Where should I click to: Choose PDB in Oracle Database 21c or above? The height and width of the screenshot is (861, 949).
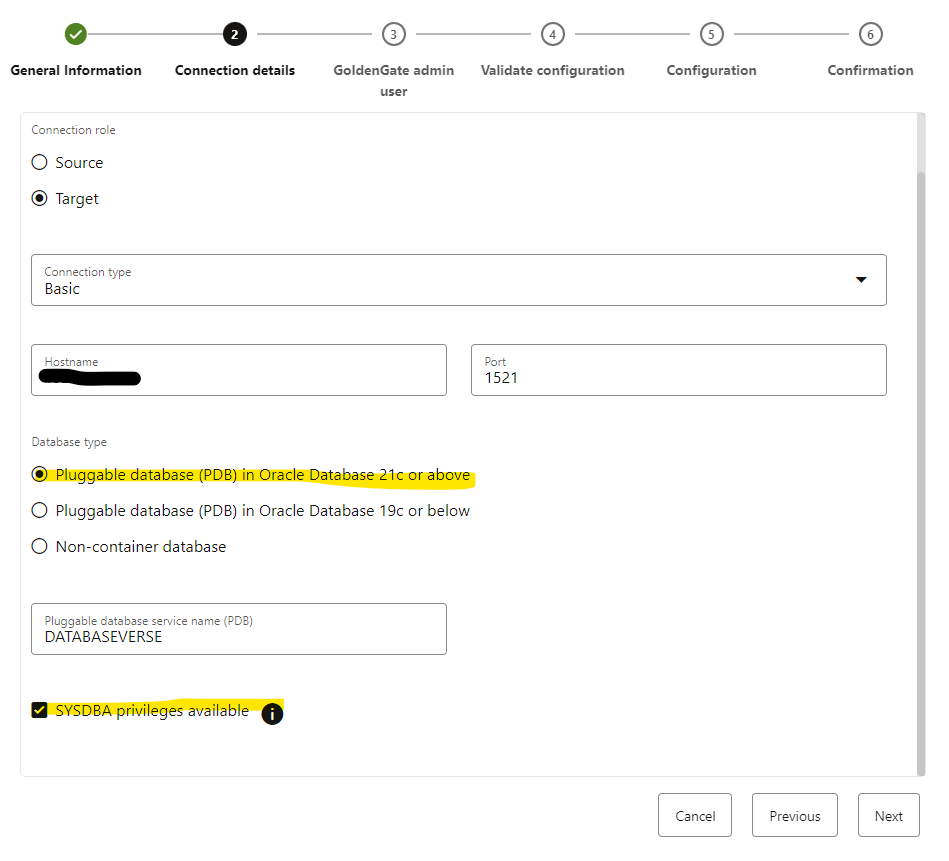(40, 474)
